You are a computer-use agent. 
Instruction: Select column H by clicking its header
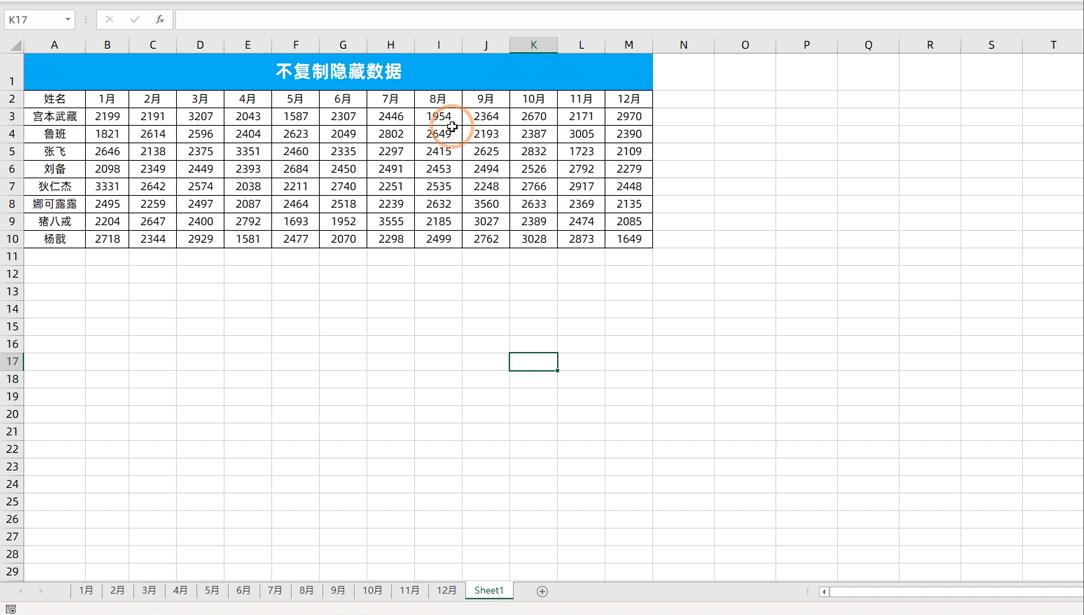390,44
